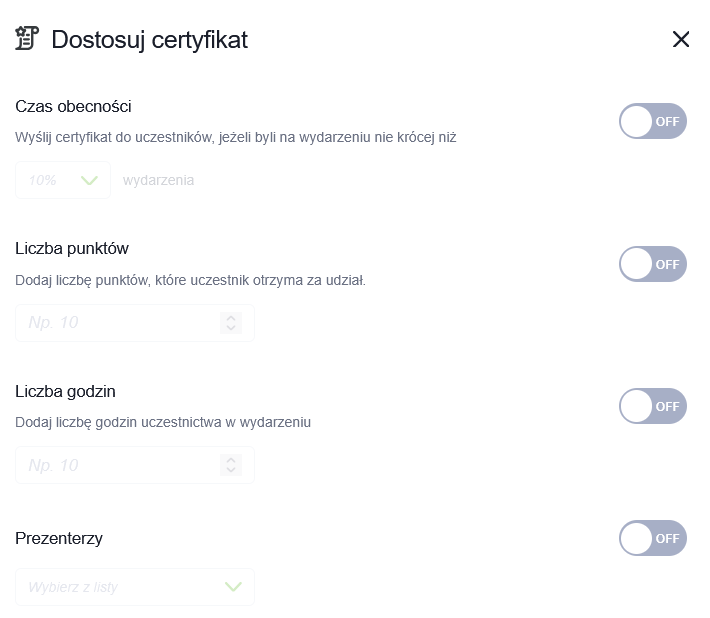Enable the Prezenterzy toggle
Screen dimensions: 710x618
click(x=652, y=538)
